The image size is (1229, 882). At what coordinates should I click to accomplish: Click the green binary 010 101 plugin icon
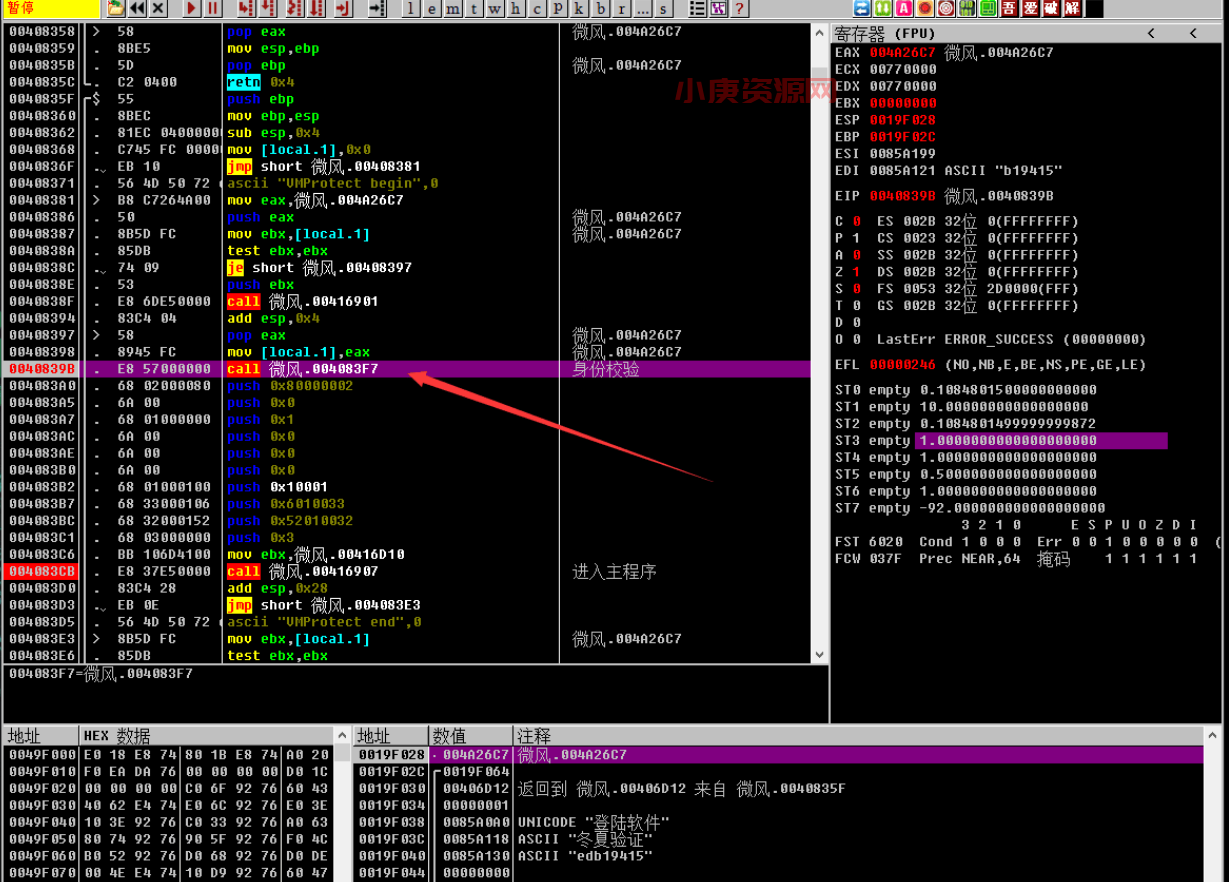click(x=967, y=9)
